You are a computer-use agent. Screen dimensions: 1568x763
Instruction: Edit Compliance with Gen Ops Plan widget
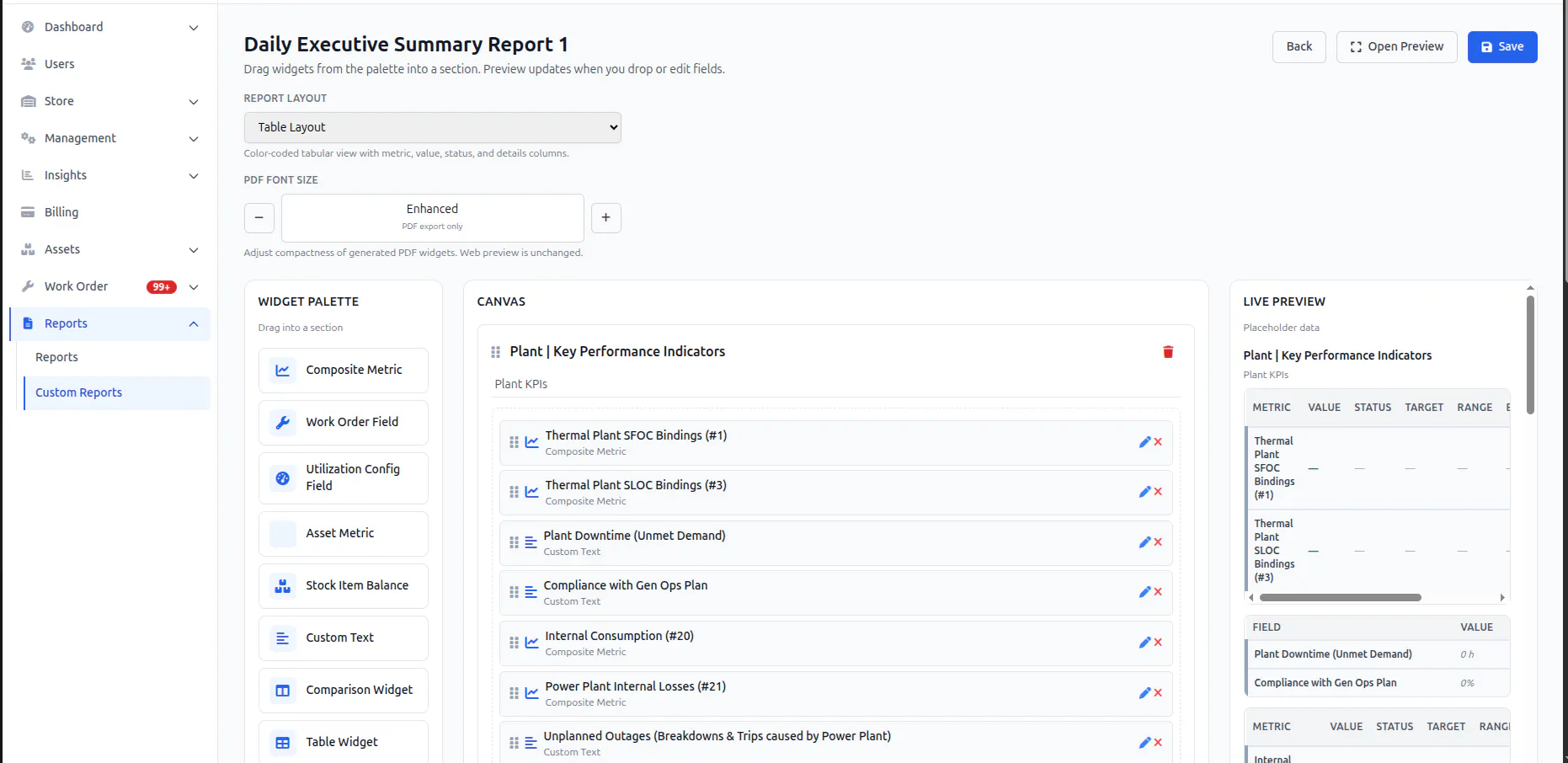click(x=1144, y=592)
